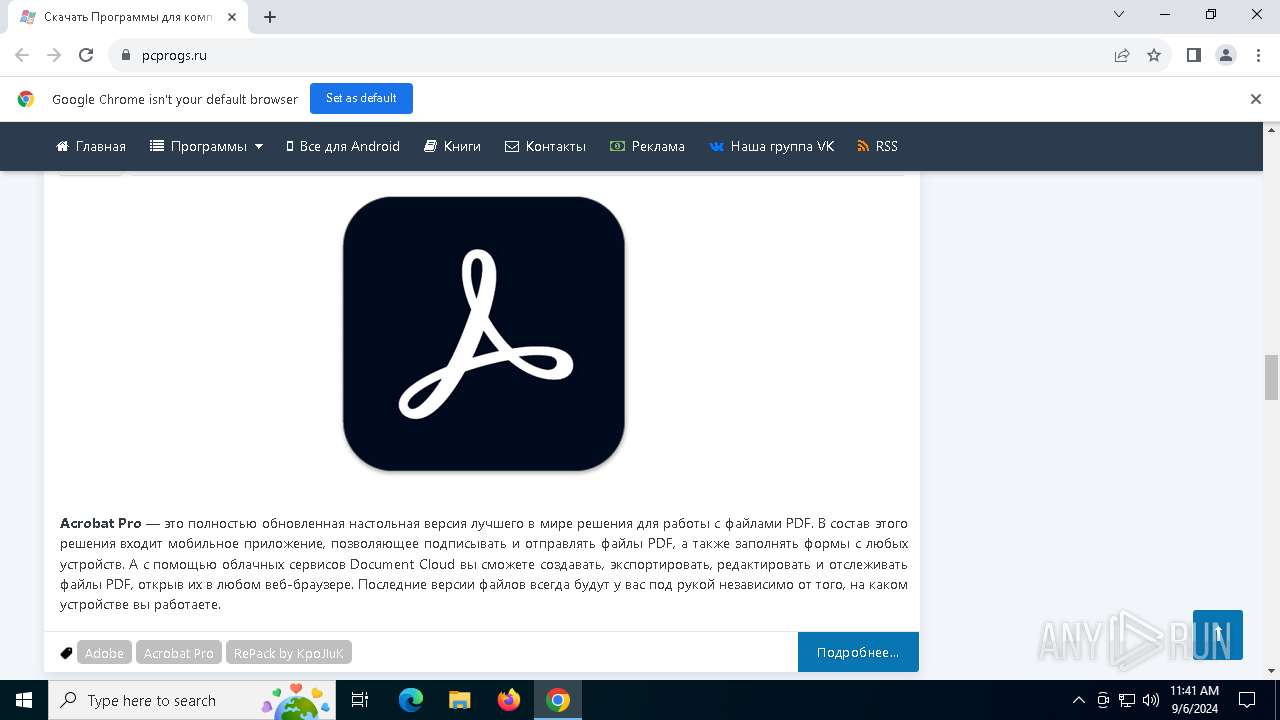Click the scroll-to-top blue button
This screenshot has width=1280, height=720.
tap(1218, 635)
